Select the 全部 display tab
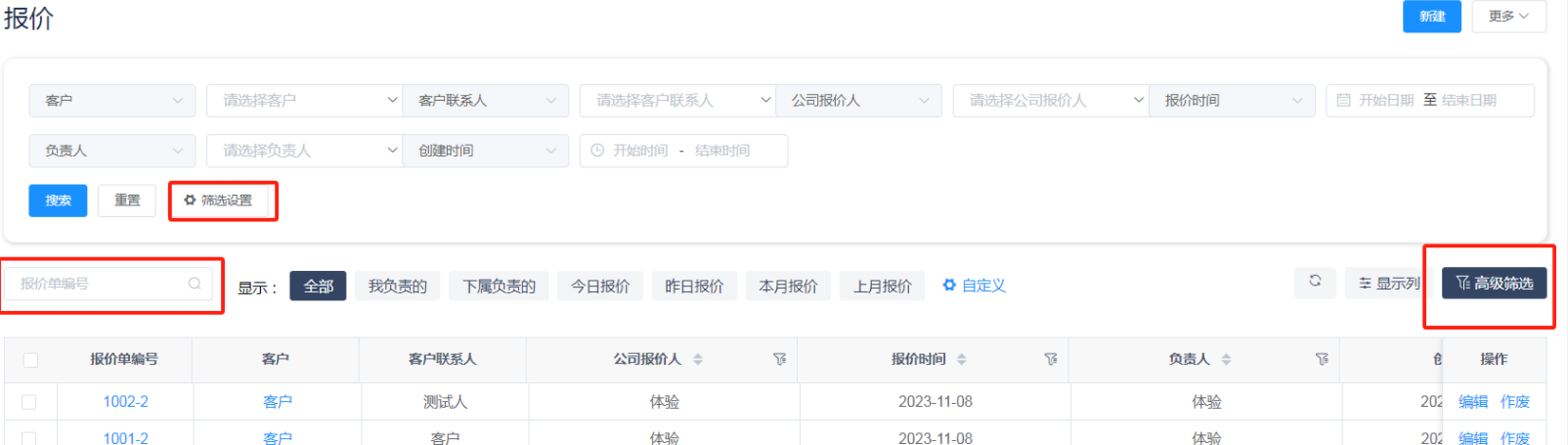The image size is (1568, 445). pos(319,286)
